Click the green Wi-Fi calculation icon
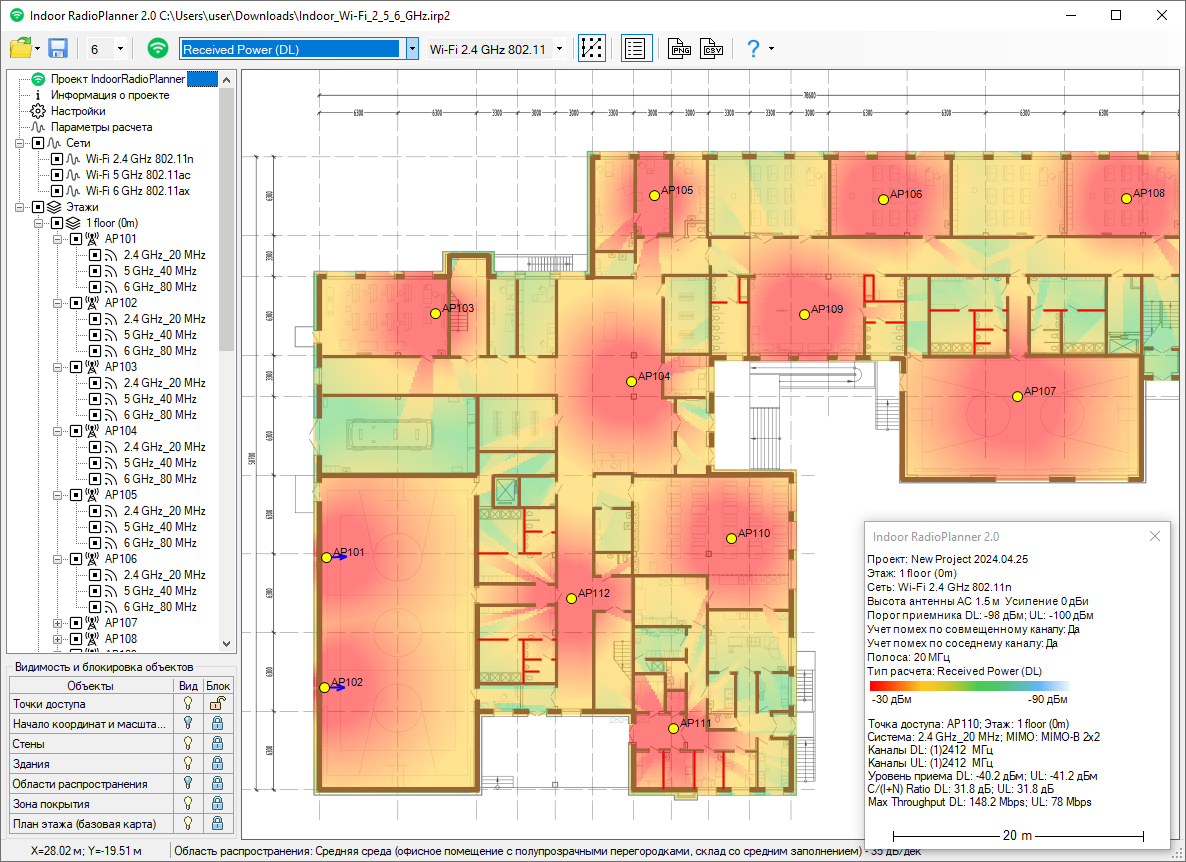 point(157,49)
